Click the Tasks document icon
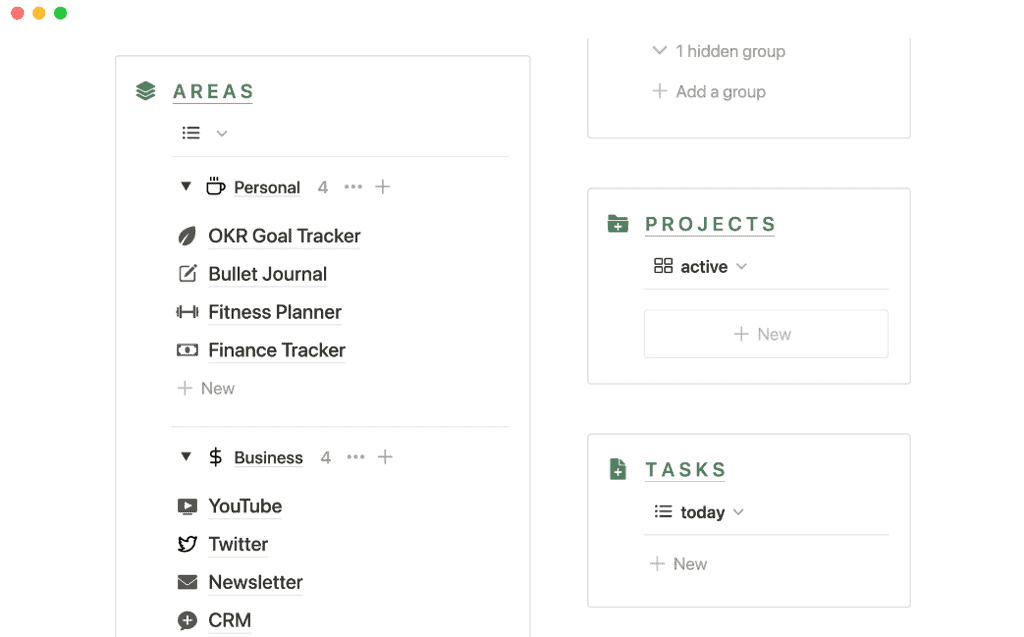Image resolution: width=1024 pixels, height=637 pixels. (618, 469)
